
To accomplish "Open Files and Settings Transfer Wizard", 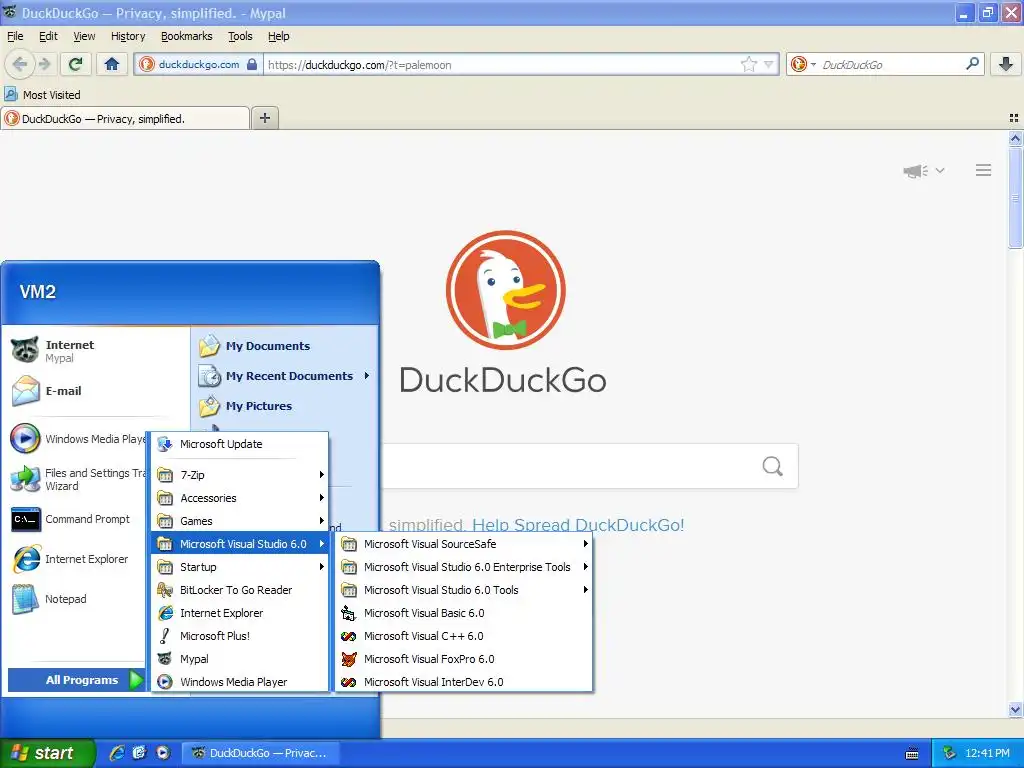I will click(77, 479).
